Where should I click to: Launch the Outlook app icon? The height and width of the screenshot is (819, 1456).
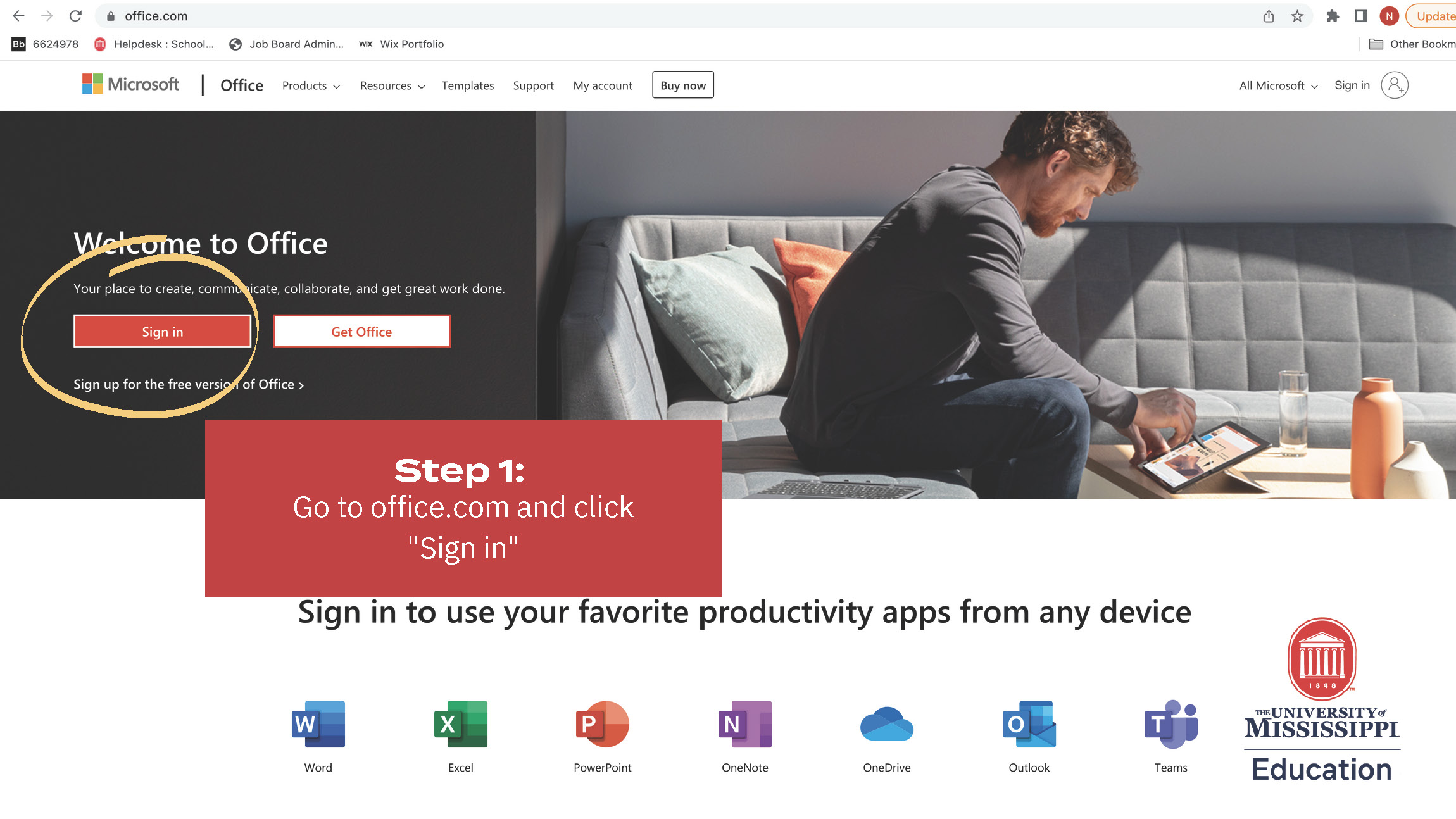pos(1029,724)
